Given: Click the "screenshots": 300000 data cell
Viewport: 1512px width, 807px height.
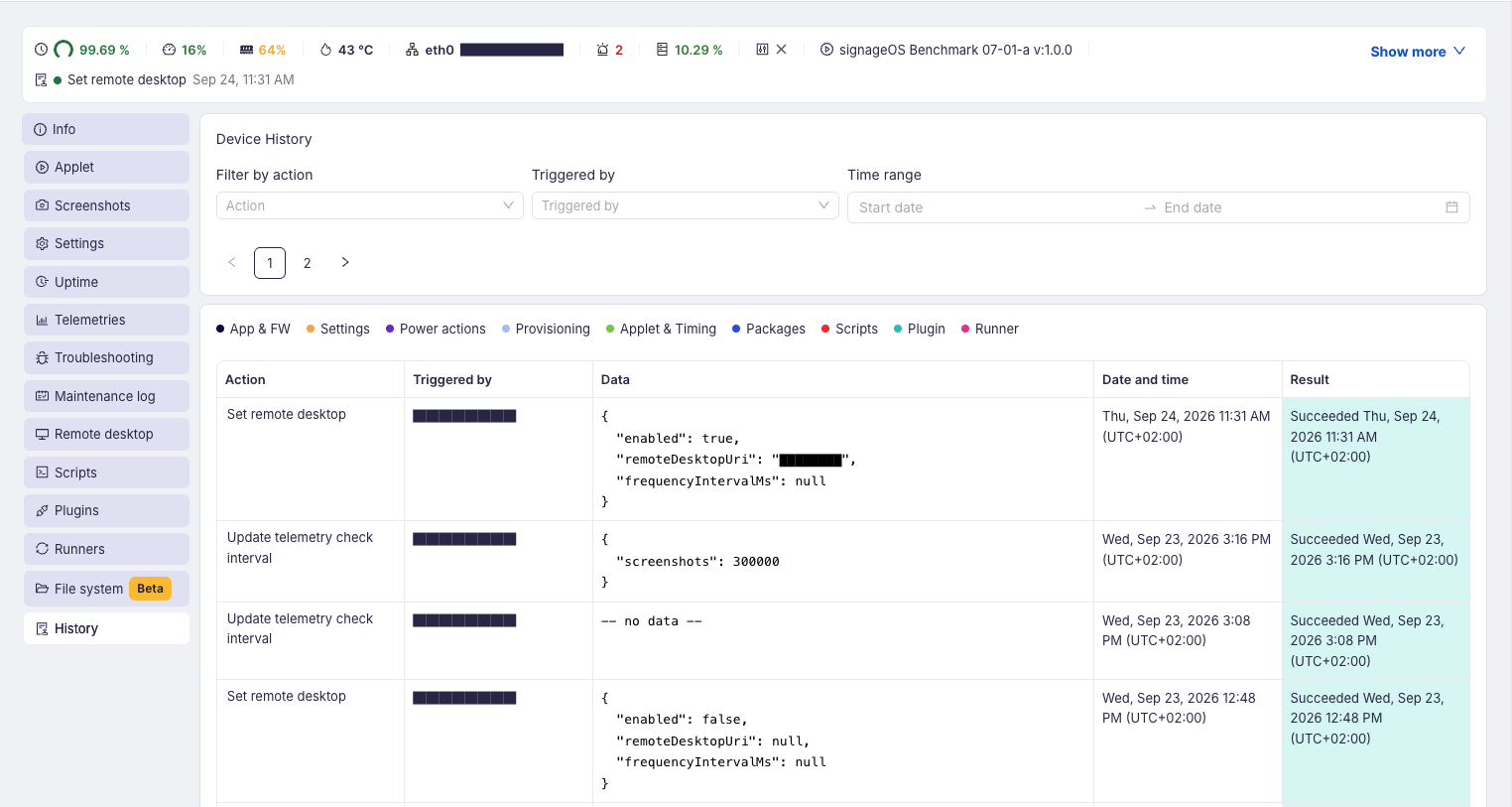Looking at the screenshot, I should point(843,562).
